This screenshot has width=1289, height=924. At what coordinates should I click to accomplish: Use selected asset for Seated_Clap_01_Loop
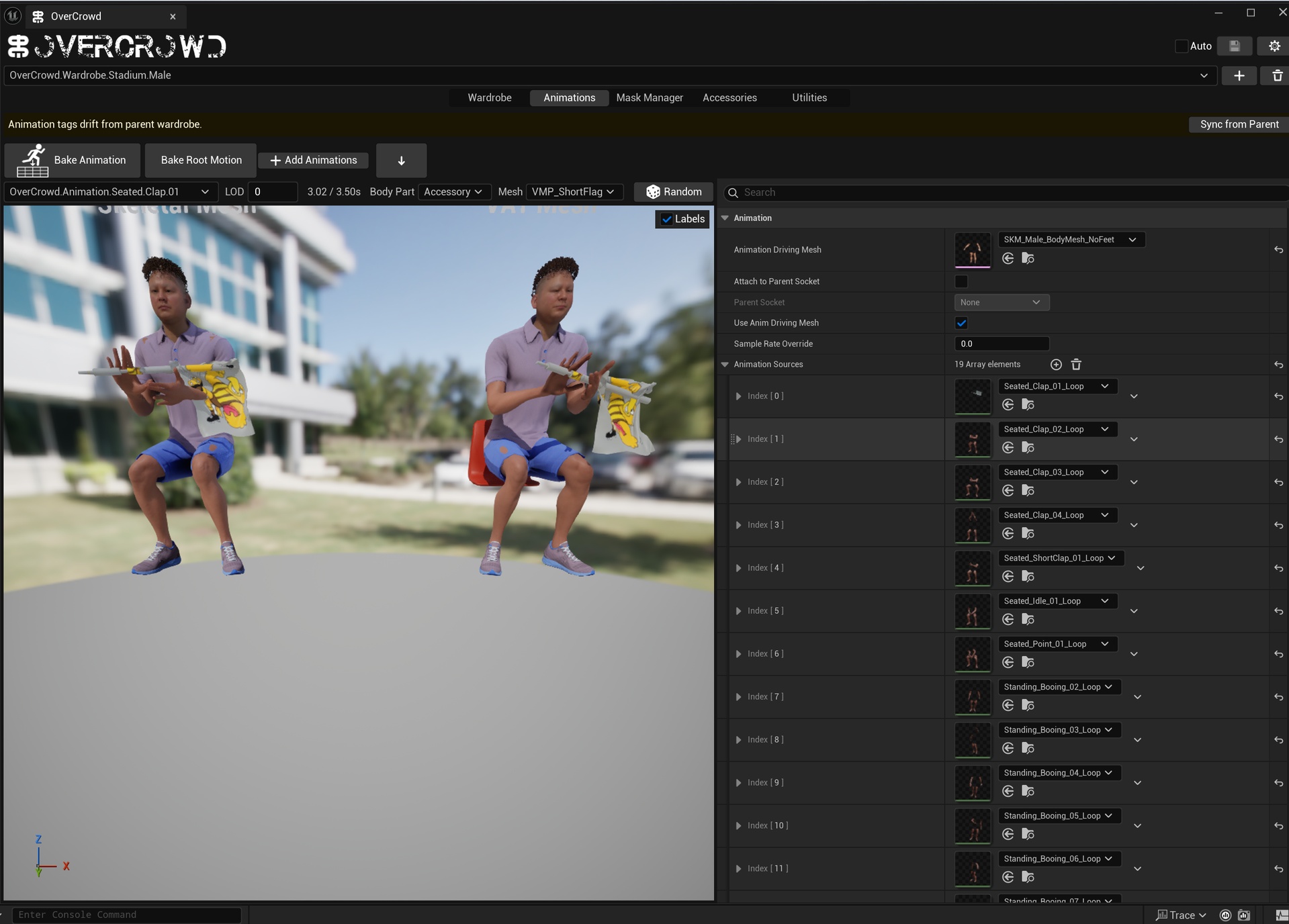click(1008, 404)
